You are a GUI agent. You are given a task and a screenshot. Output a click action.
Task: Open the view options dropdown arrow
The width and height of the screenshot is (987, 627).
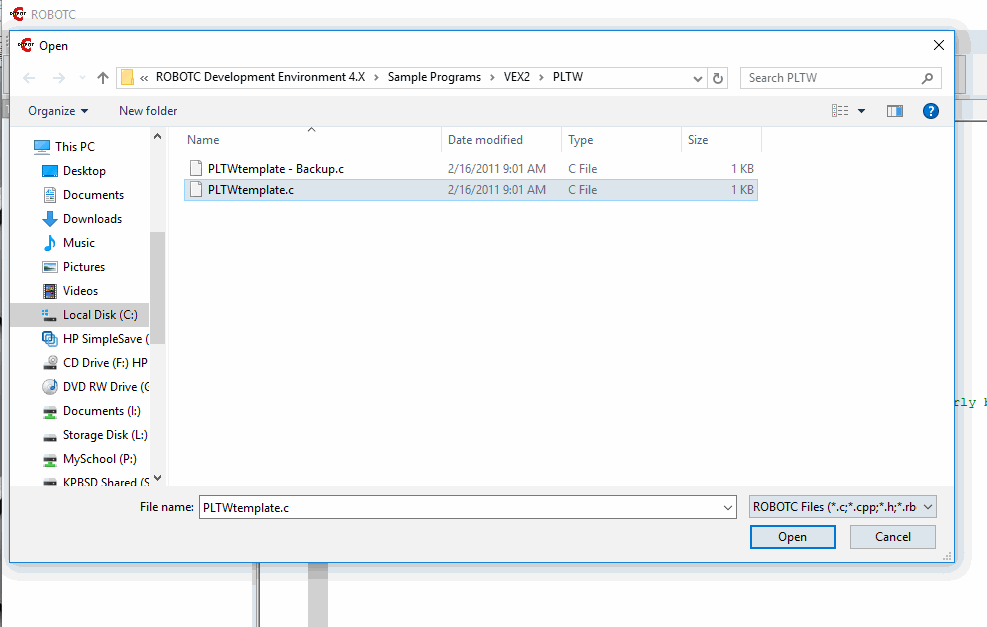point(861,111)
